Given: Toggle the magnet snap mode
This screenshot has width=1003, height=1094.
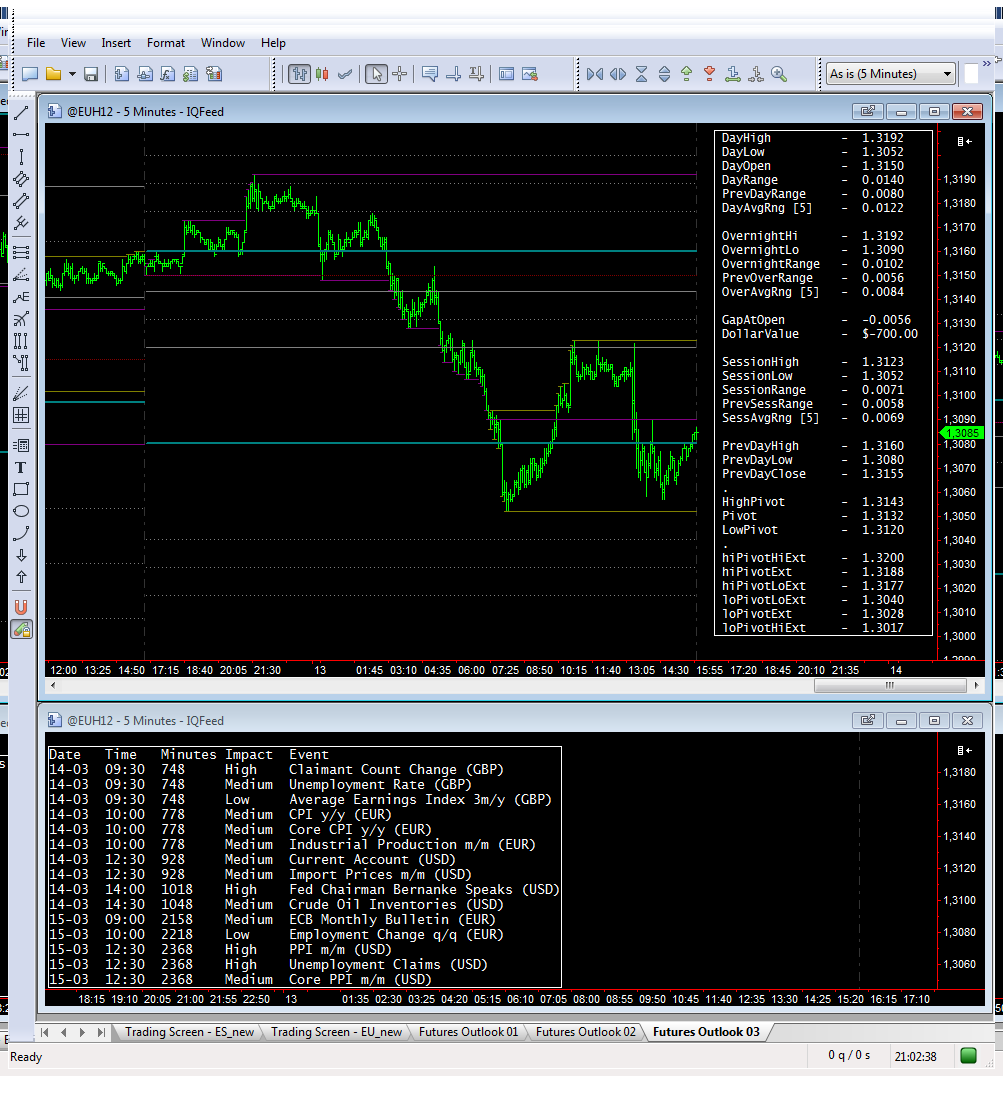Looking at the screenshot, I should coord(21,608).
